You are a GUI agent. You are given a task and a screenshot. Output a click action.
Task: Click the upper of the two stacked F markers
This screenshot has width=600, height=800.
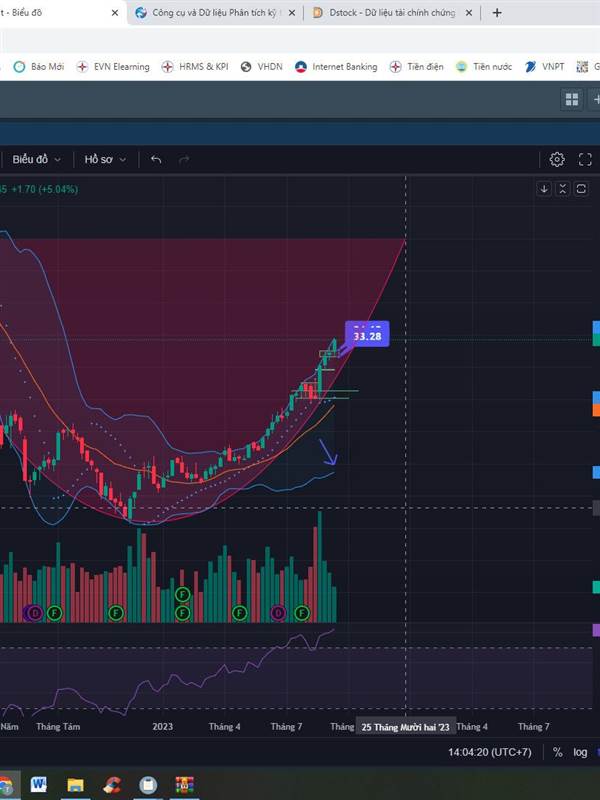tap(182, 594)
